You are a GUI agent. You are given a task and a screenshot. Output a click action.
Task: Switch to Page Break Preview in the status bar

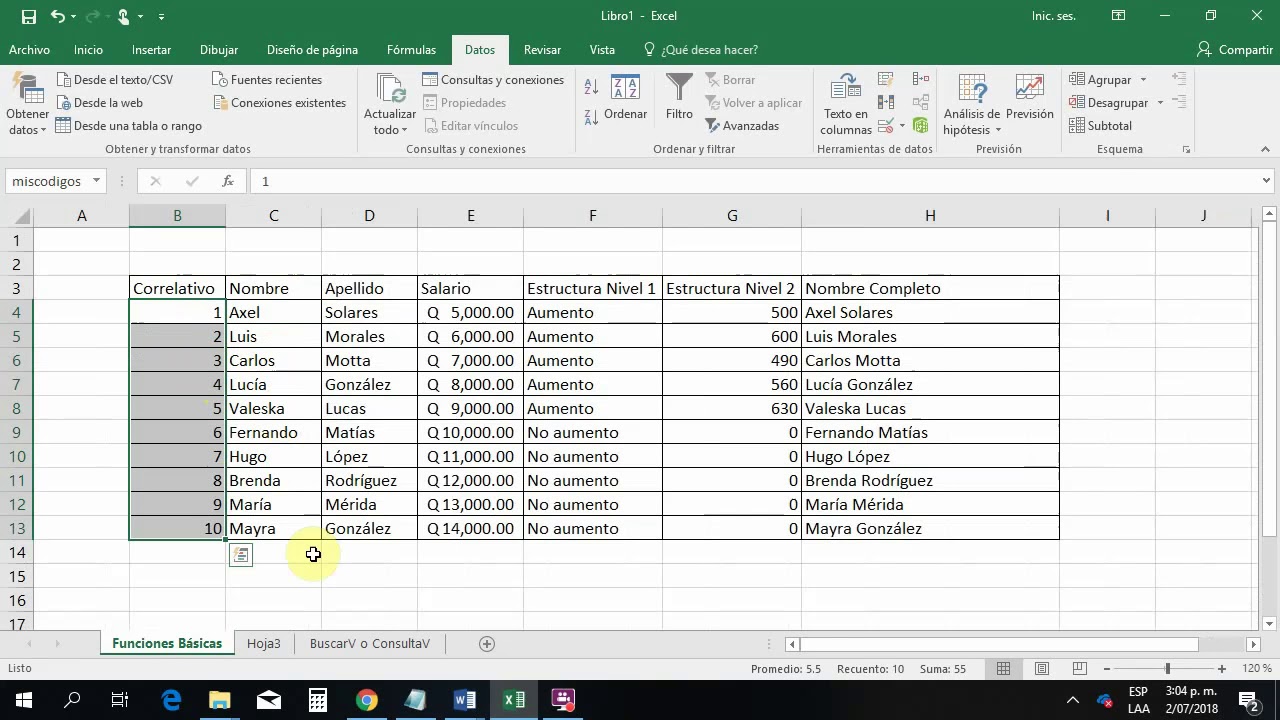[x=1079, y=669]
